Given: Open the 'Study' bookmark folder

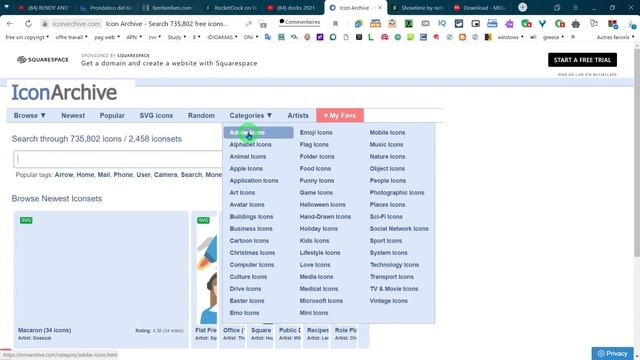Looking at the screenshot, I should coord(177,37).
